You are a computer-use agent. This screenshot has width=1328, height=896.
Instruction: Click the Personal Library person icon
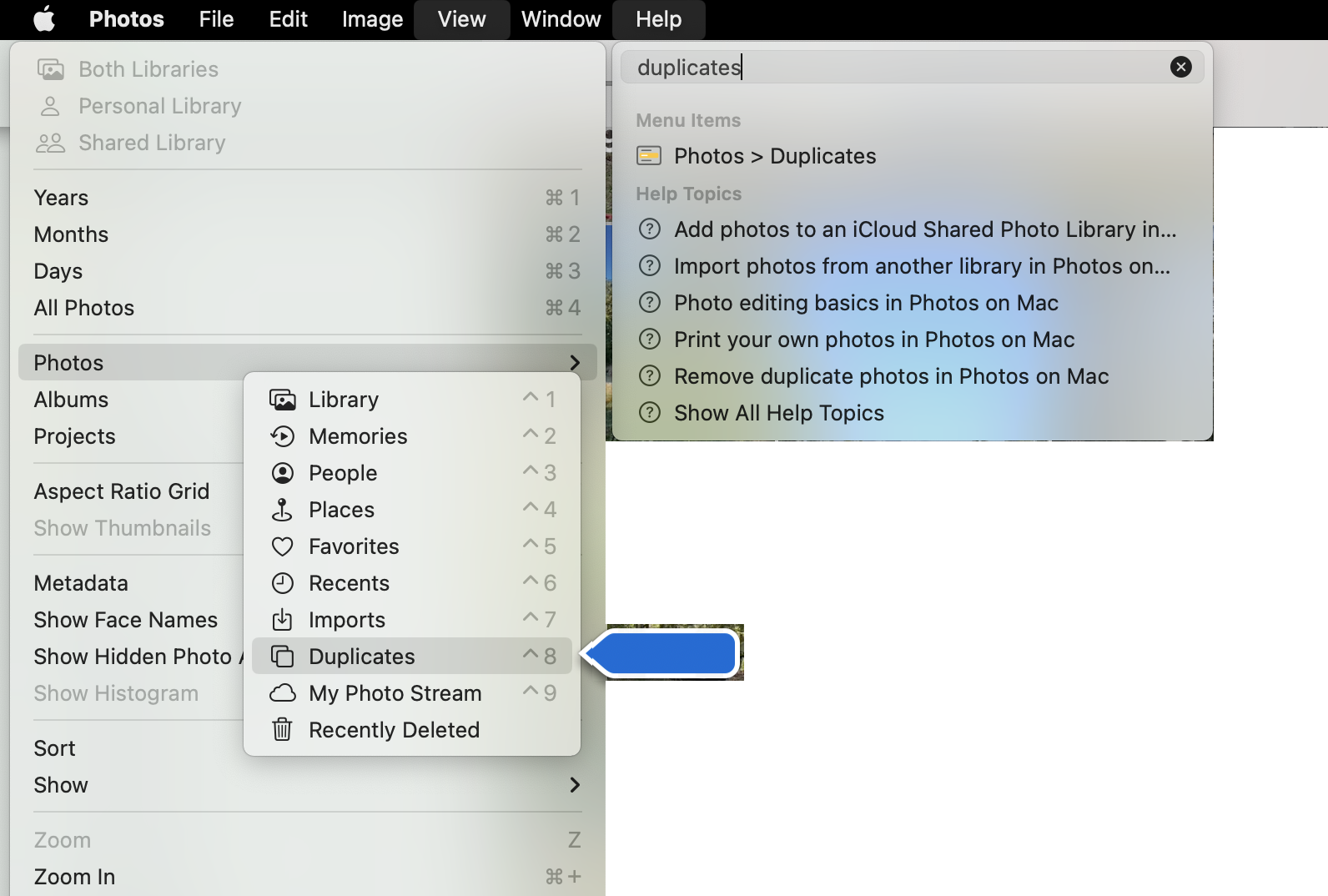pos(50,106)
